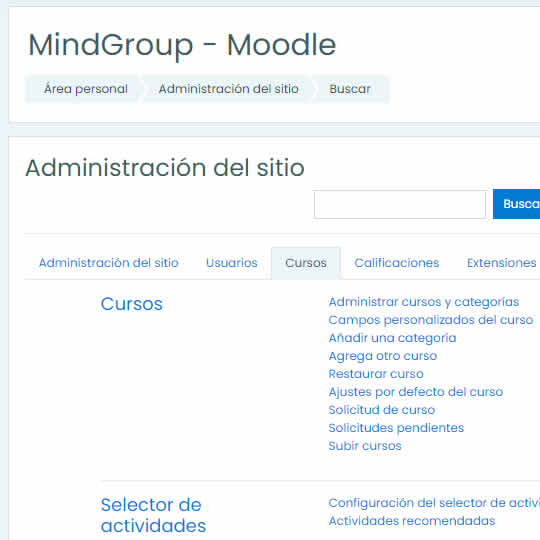
Task: Click the Solicitudes pendientes link
Action: tap(396, 428)
